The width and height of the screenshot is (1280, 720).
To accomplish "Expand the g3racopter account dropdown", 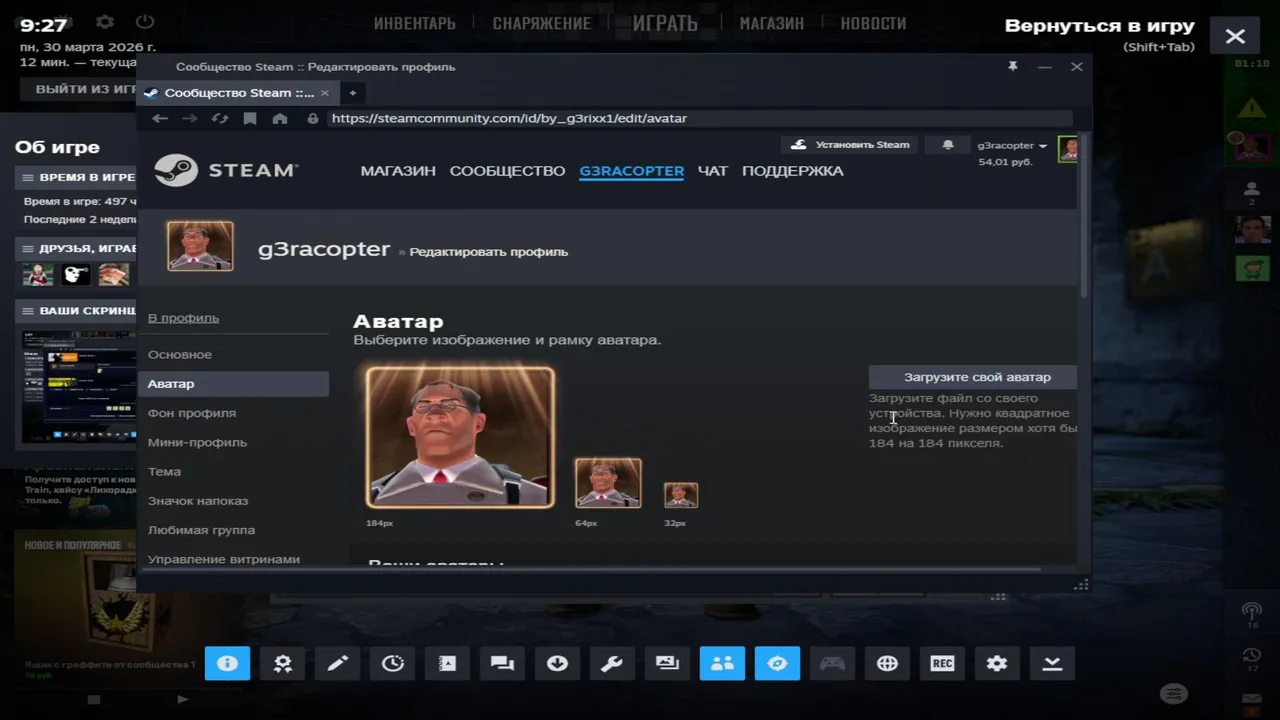I will 1012,145.
